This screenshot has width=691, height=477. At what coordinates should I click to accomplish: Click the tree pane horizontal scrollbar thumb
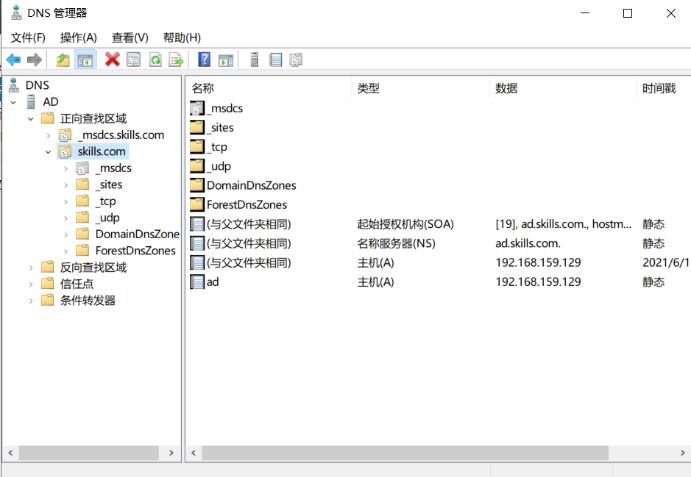tap(89, 453)
